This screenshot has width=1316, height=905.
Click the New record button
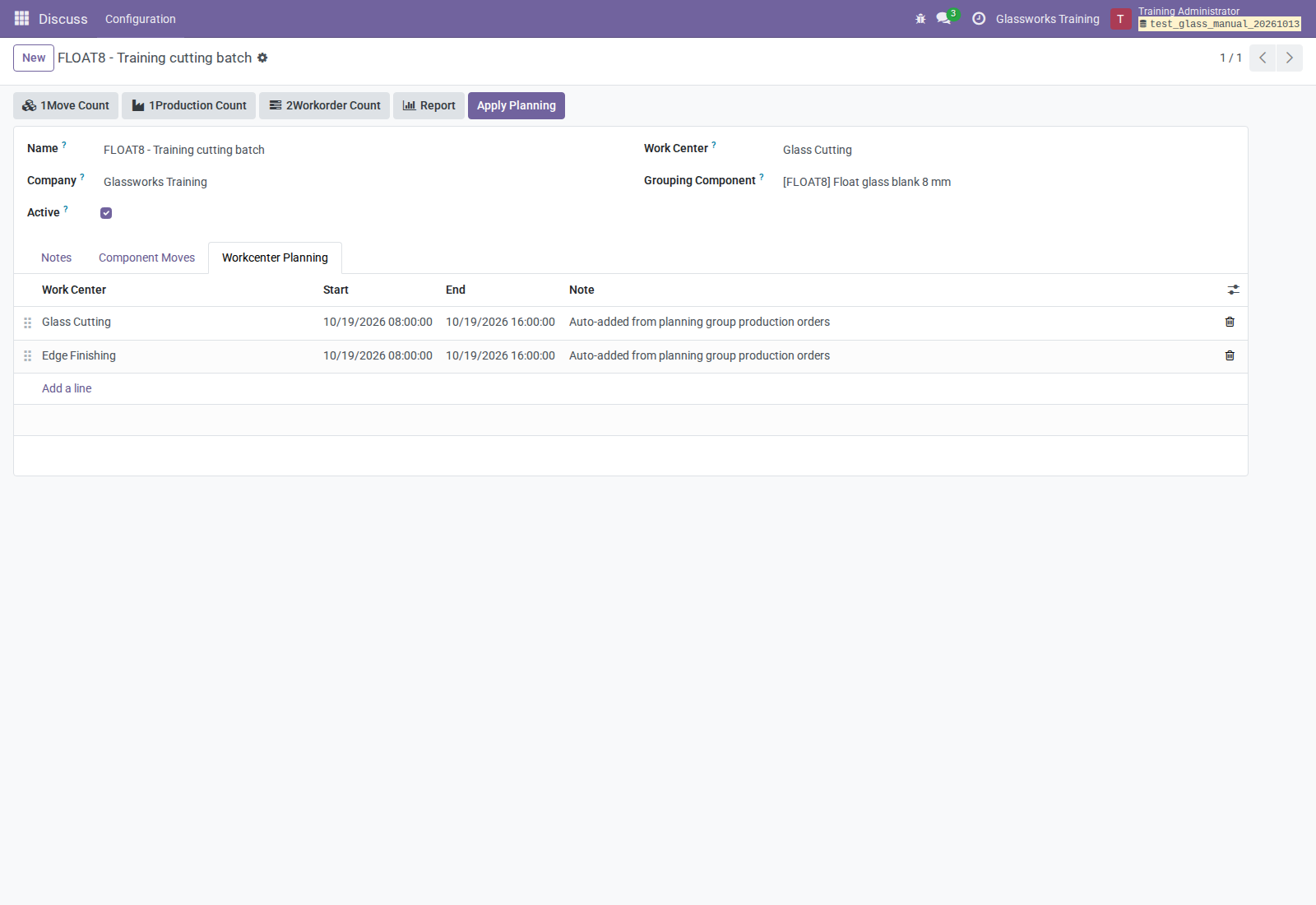click(34, 58)
